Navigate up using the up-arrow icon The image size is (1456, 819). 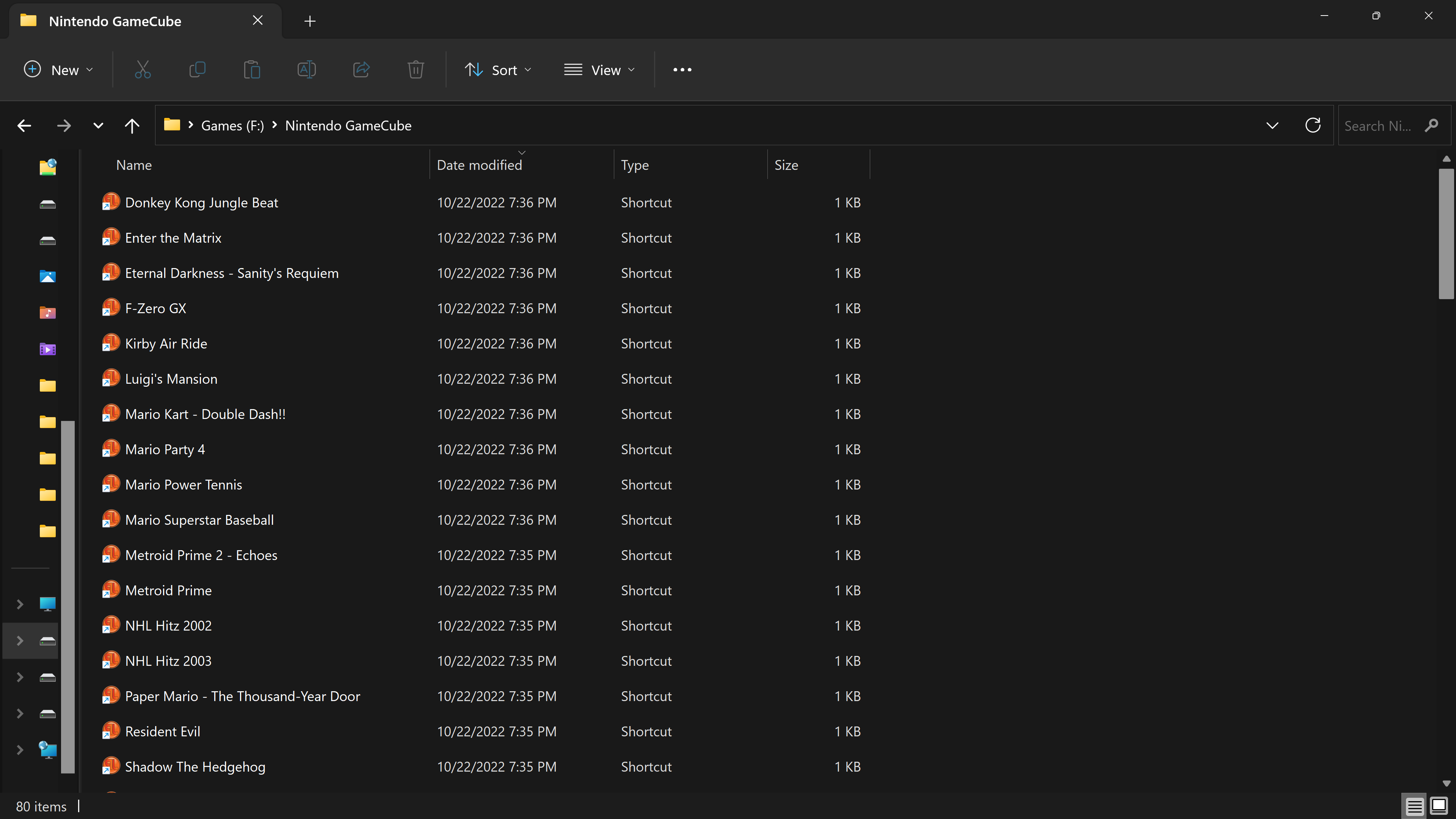coord(132,125)
